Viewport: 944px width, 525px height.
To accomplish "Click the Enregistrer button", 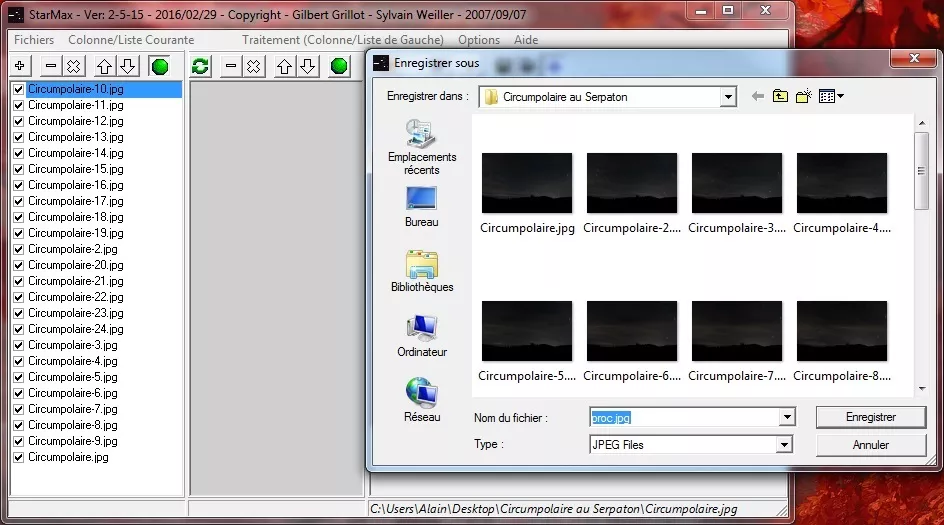I will tap(870, 417).
